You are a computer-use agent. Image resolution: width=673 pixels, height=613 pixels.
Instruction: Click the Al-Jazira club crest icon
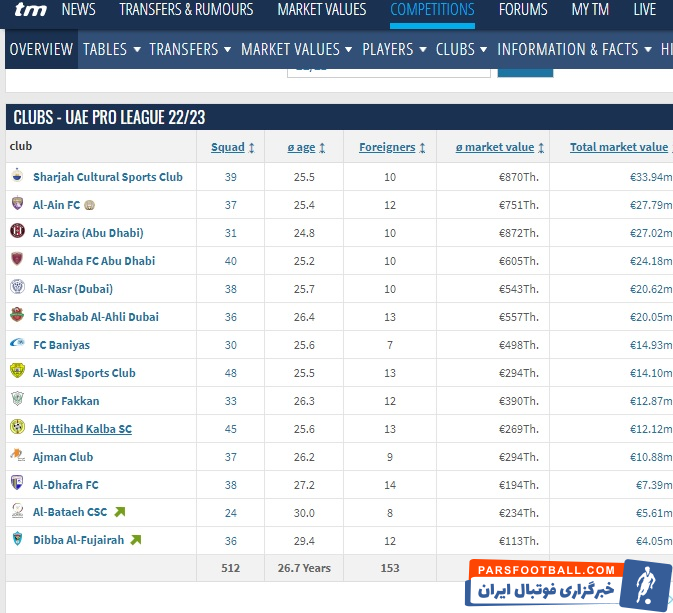point(17,233)
